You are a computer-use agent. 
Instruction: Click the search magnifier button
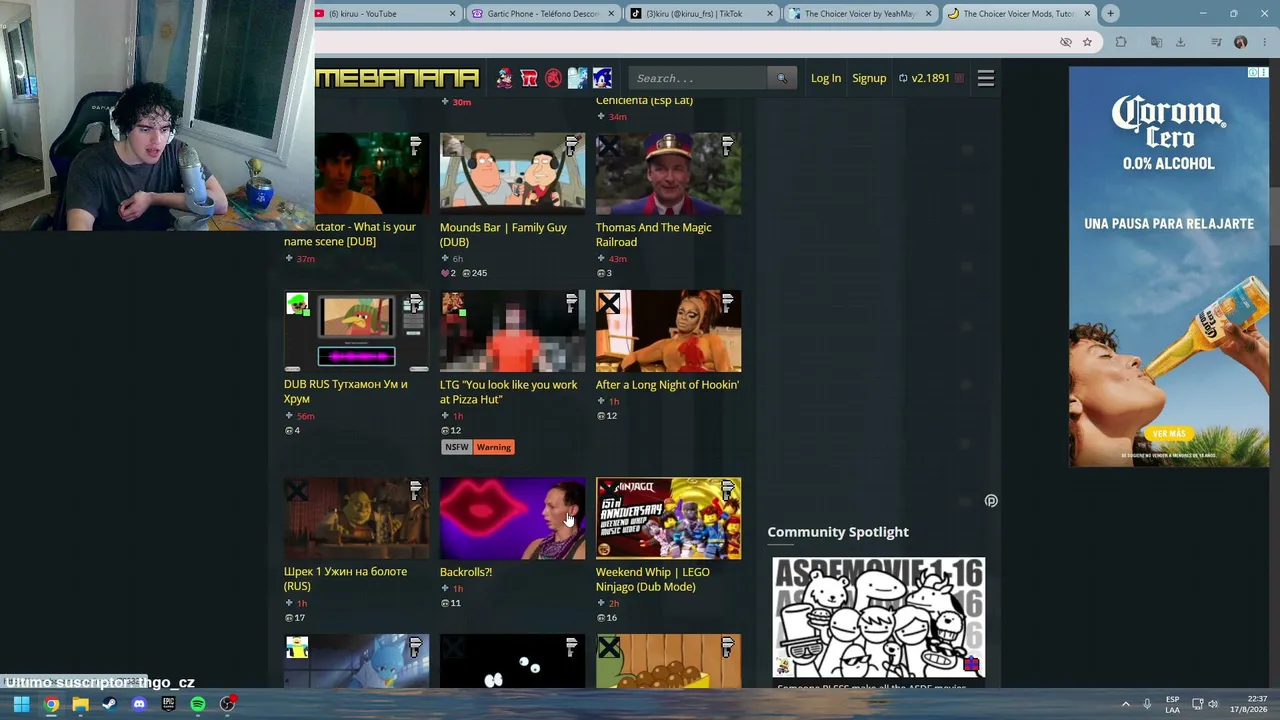click(782, 78)
